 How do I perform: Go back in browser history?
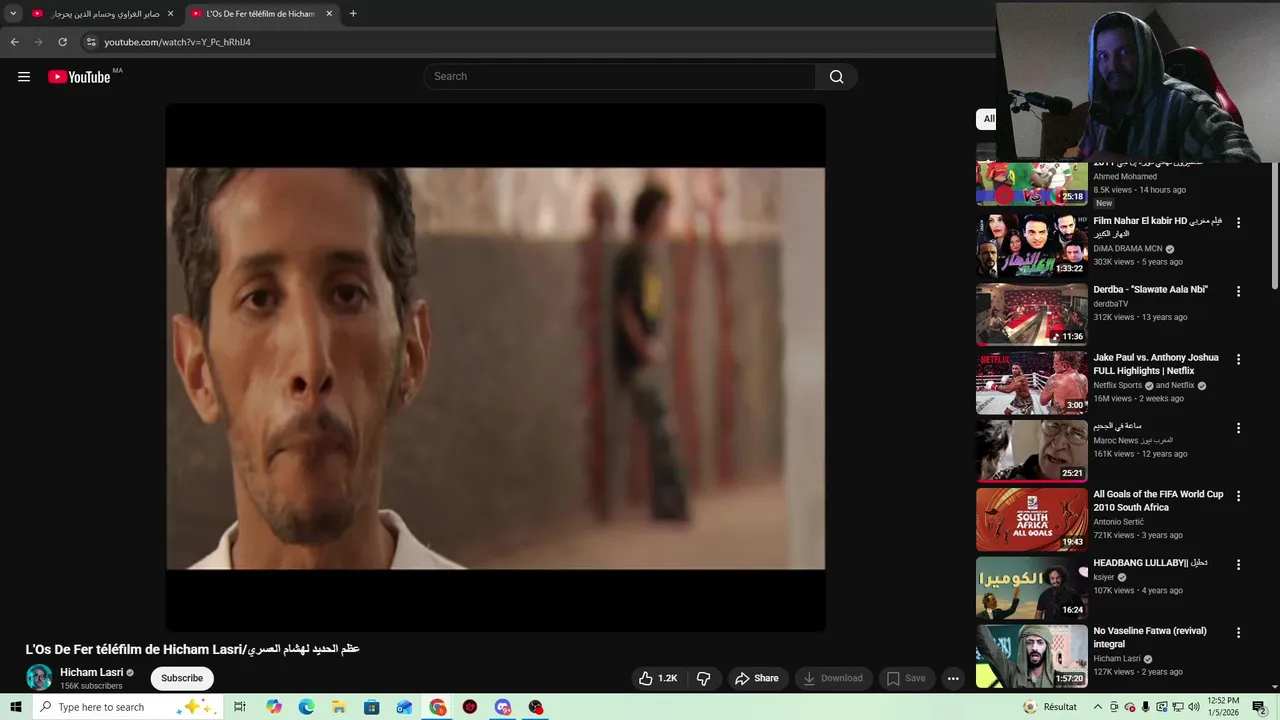pyautogui.click(x=15, y=42)
